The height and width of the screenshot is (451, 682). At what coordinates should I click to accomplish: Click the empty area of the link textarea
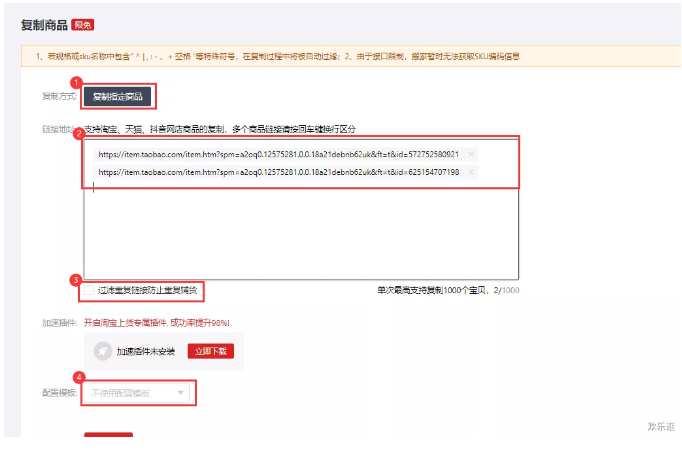(x=301, y=235)
